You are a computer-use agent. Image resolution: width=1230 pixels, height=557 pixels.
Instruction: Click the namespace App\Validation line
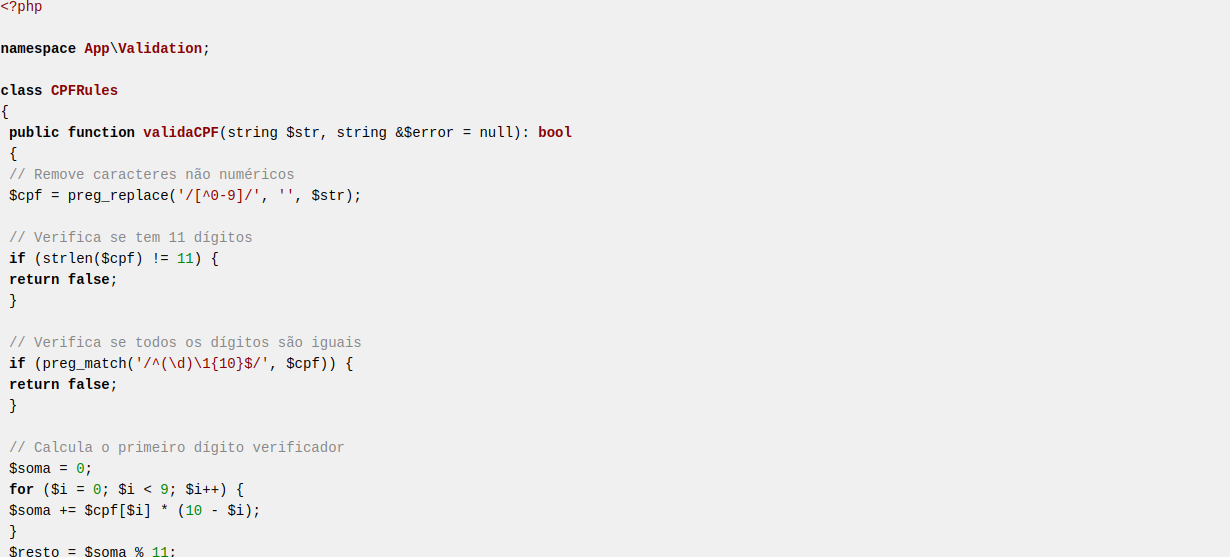coord(105,48)
